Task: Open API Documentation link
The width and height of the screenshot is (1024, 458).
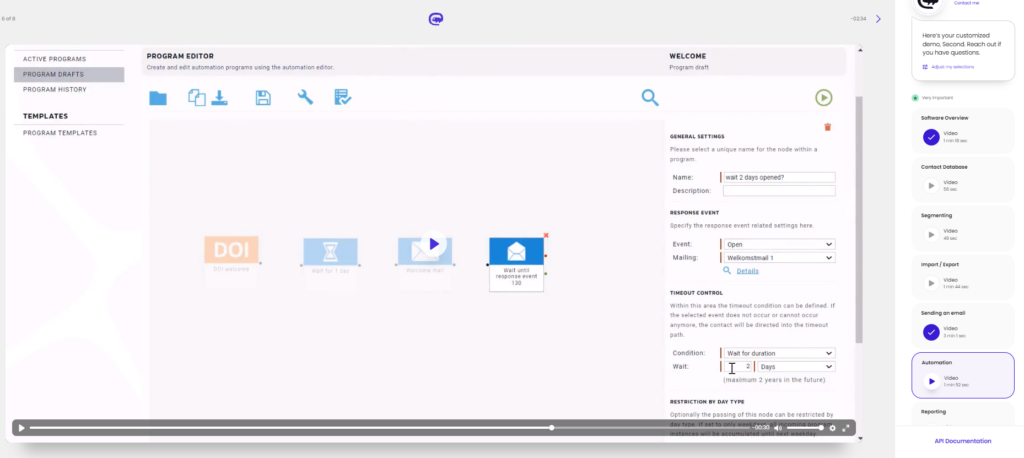Action: click(963, 441)
